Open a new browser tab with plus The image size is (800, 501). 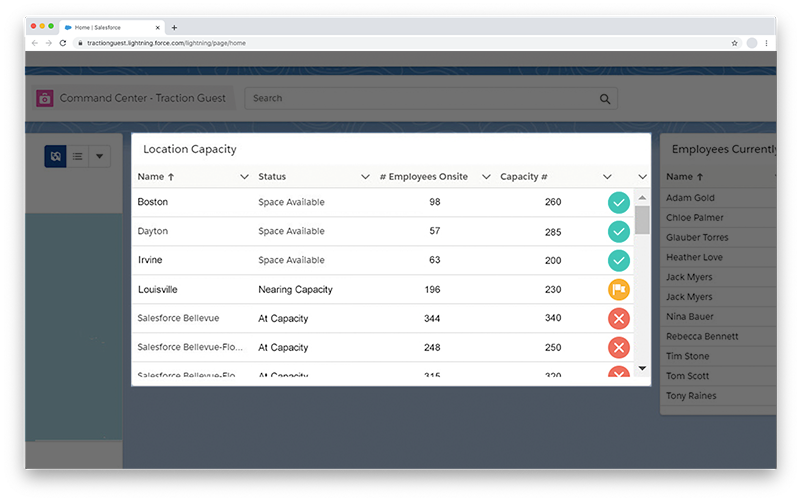[x=174, y=28]
